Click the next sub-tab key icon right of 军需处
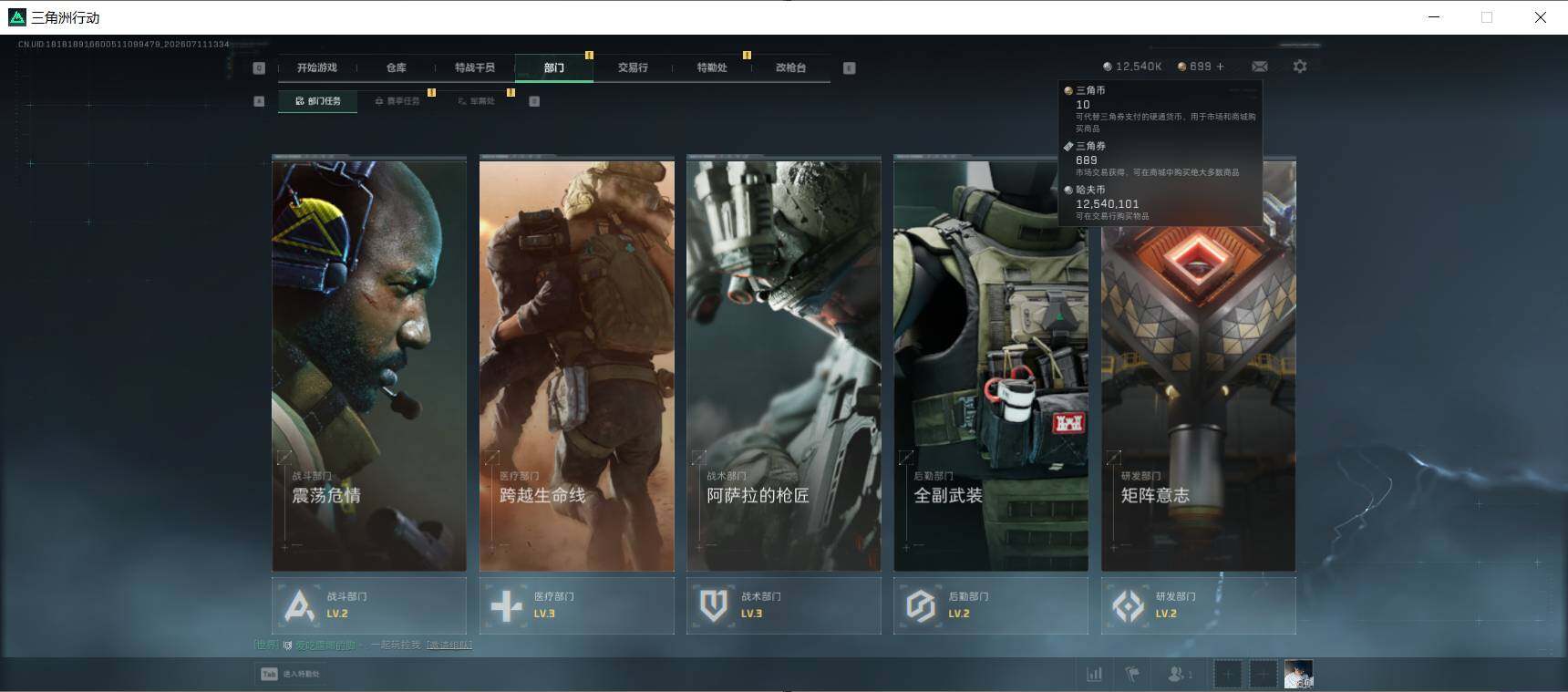The width and height of the screenshot is (1568, 692). [534, 101]
